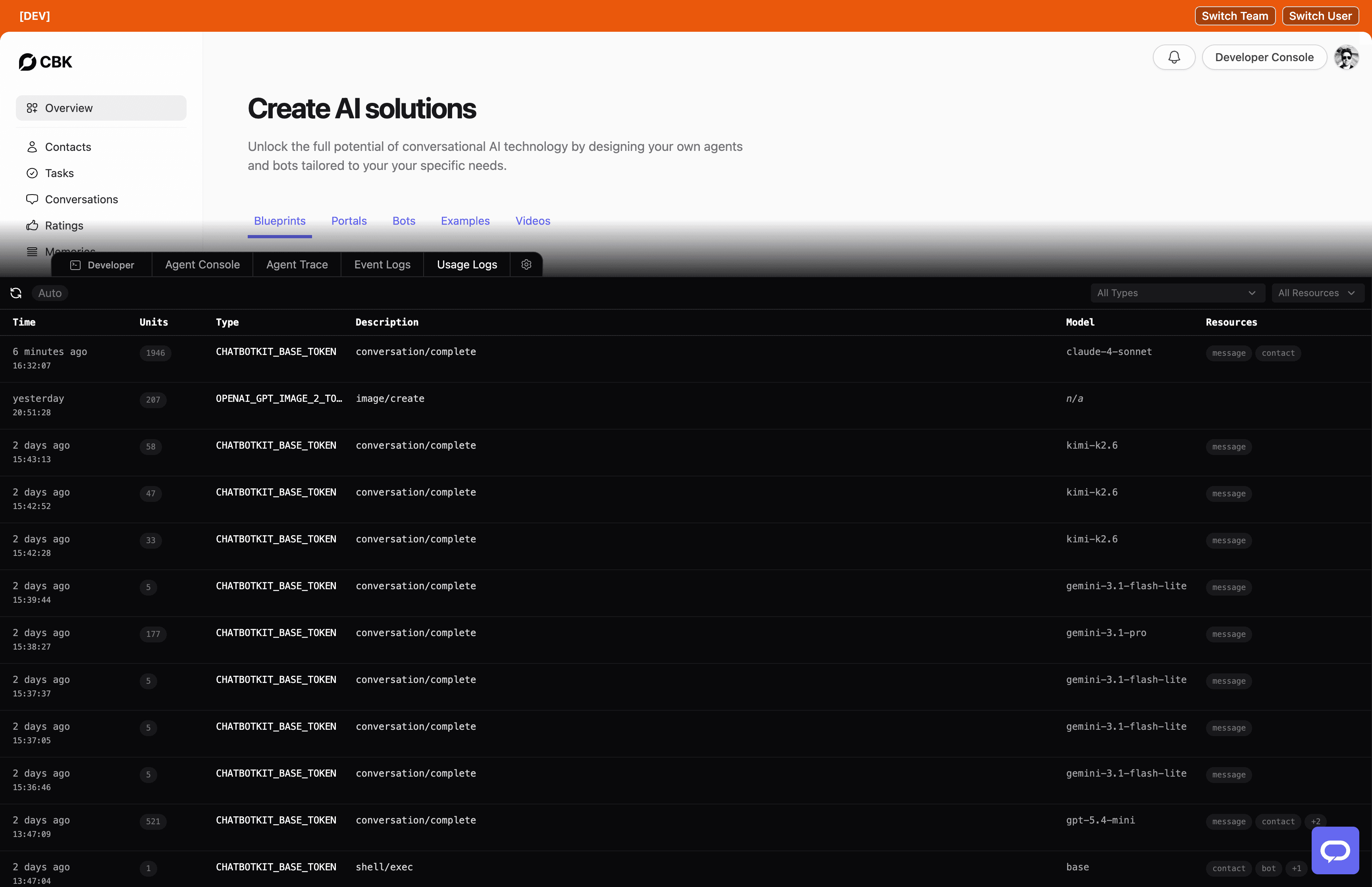Click the claude-4-sonnet contact resource tag
The width and height of the screenshot is (1372, 887).
pyautogui.click(x=1278, y=353)
